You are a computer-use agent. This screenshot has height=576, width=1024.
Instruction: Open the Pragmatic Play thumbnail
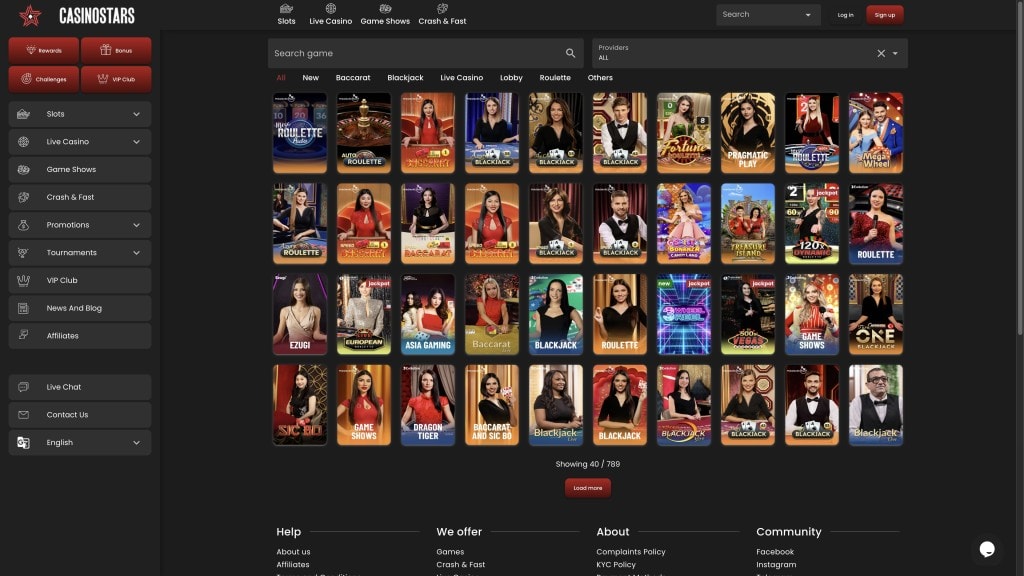click(x=748, y=133)
